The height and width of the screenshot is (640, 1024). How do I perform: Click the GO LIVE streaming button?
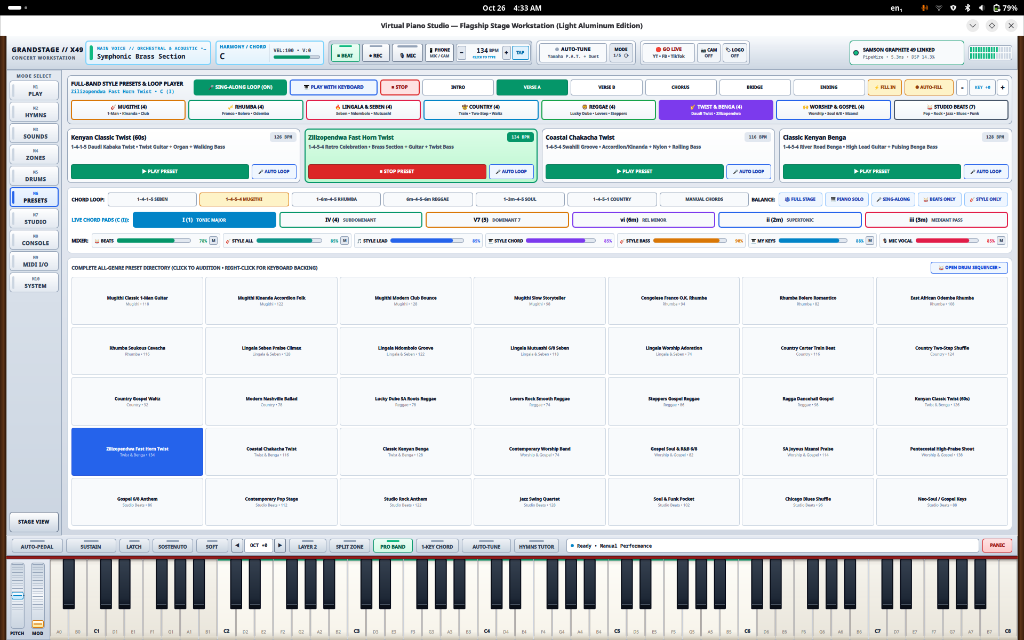669,53
